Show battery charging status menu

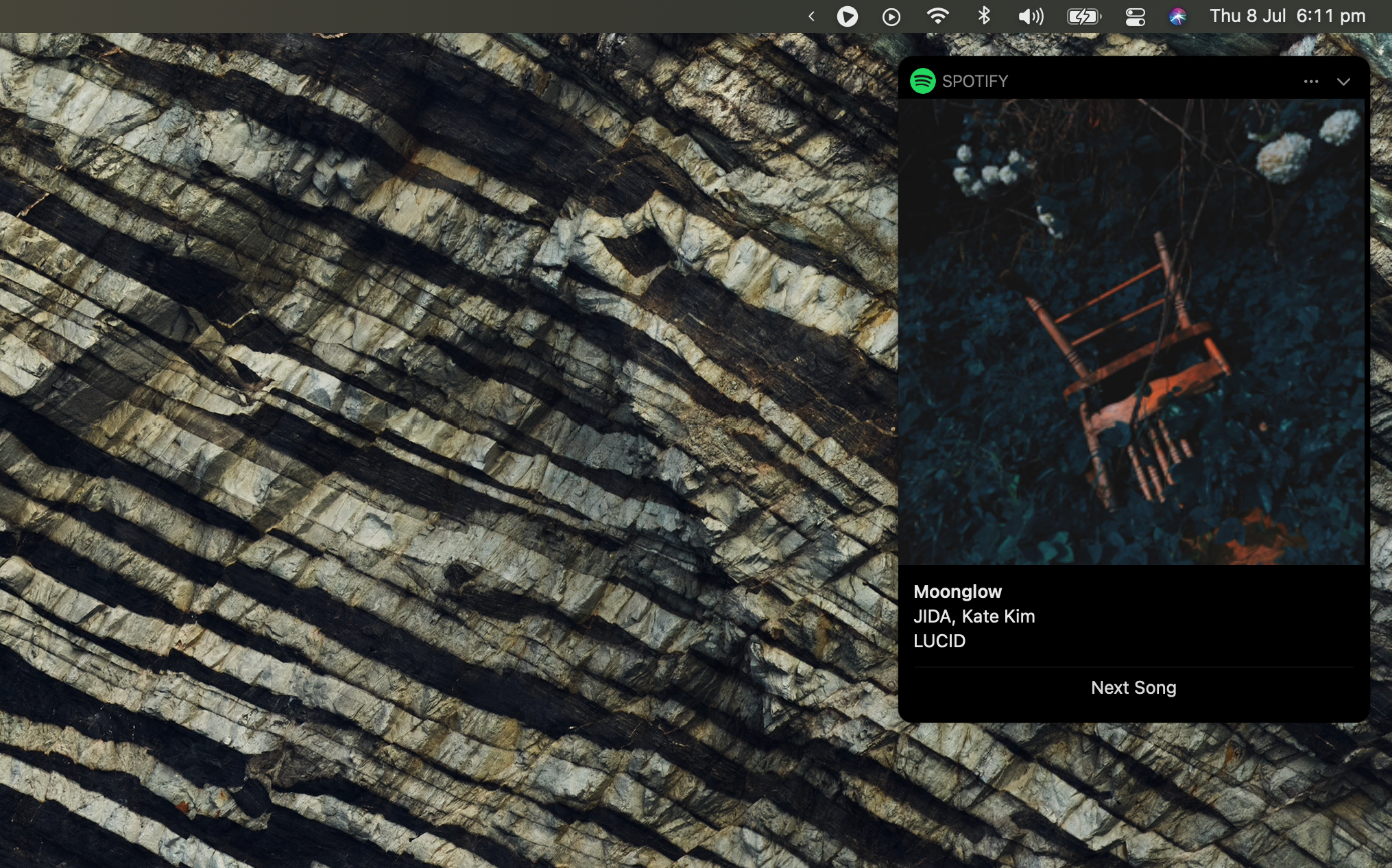click(x=1083, y=16)
